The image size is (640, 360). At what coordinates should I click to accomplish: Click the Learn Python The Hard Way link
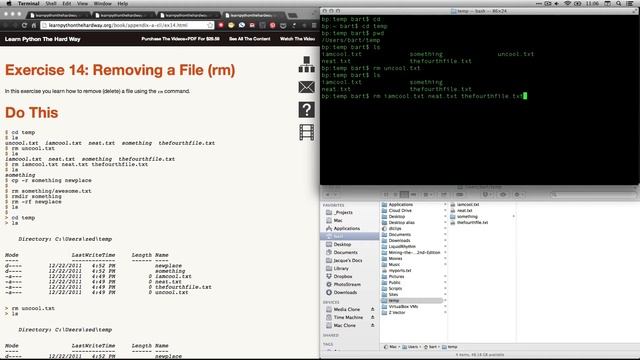point(42,39)
